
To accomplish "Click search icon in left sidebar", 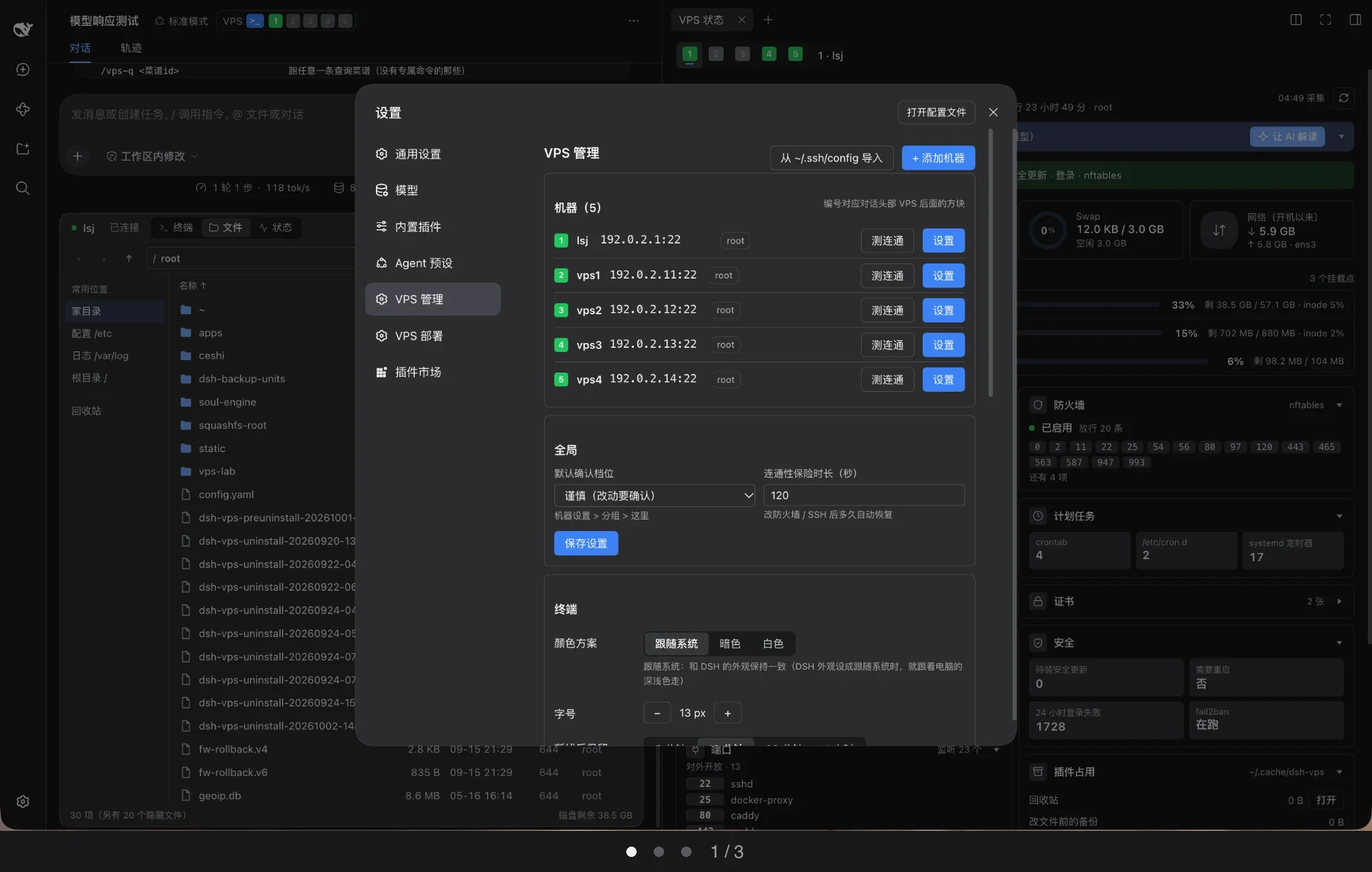I will point(23,188).
